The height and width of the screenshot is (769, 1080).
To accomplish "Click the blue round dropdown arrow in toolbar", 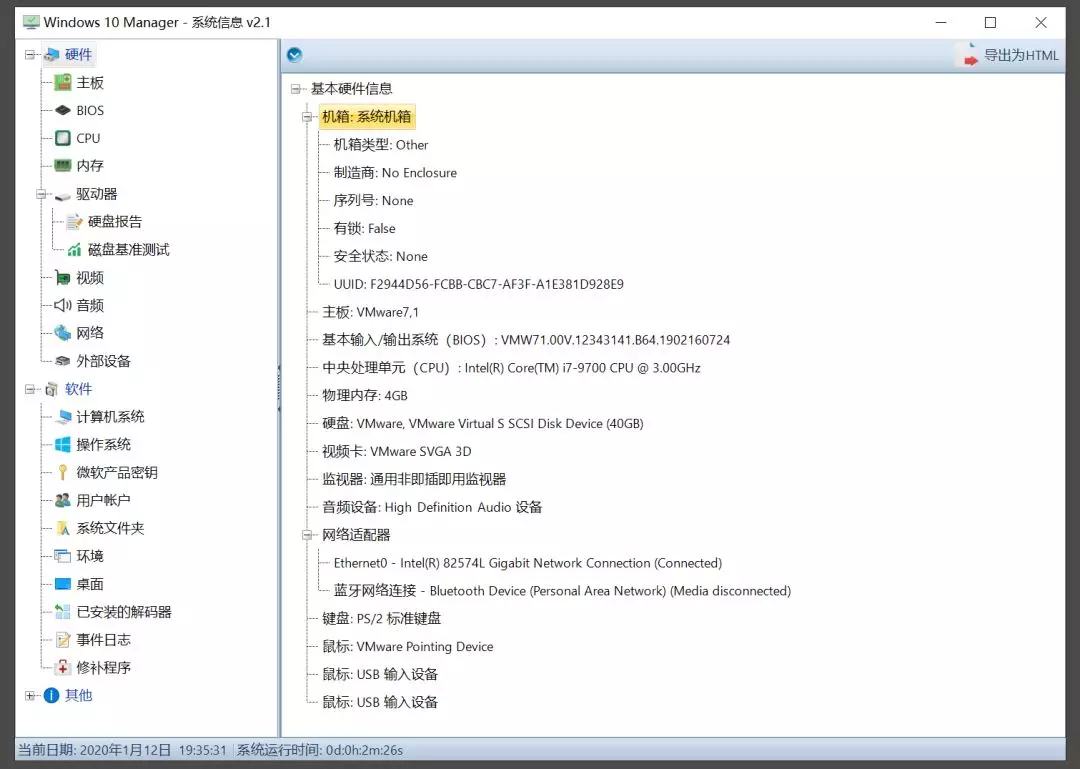I will click(294, 55).
